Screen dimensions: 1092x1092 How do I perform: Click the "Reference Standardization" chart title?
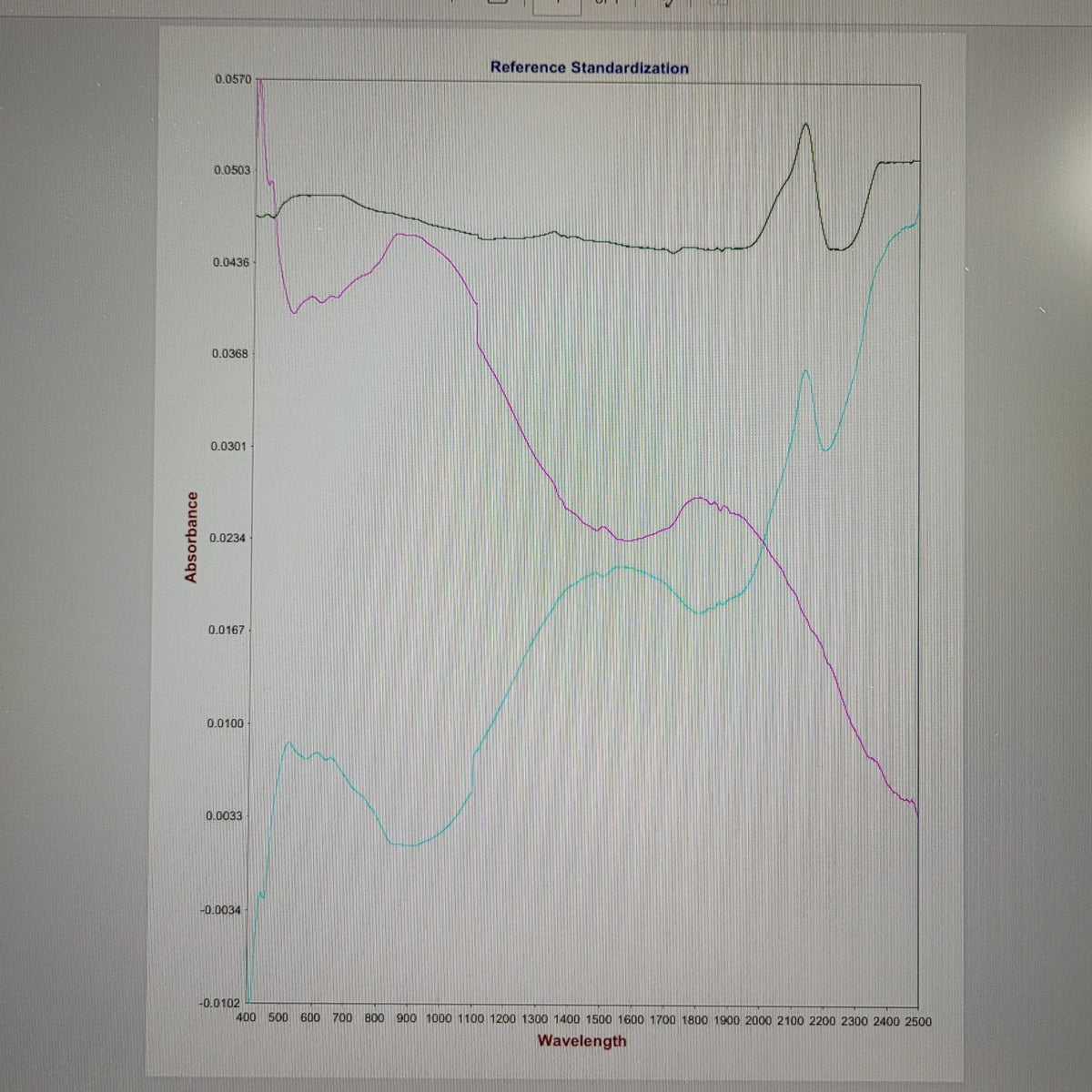589,67
